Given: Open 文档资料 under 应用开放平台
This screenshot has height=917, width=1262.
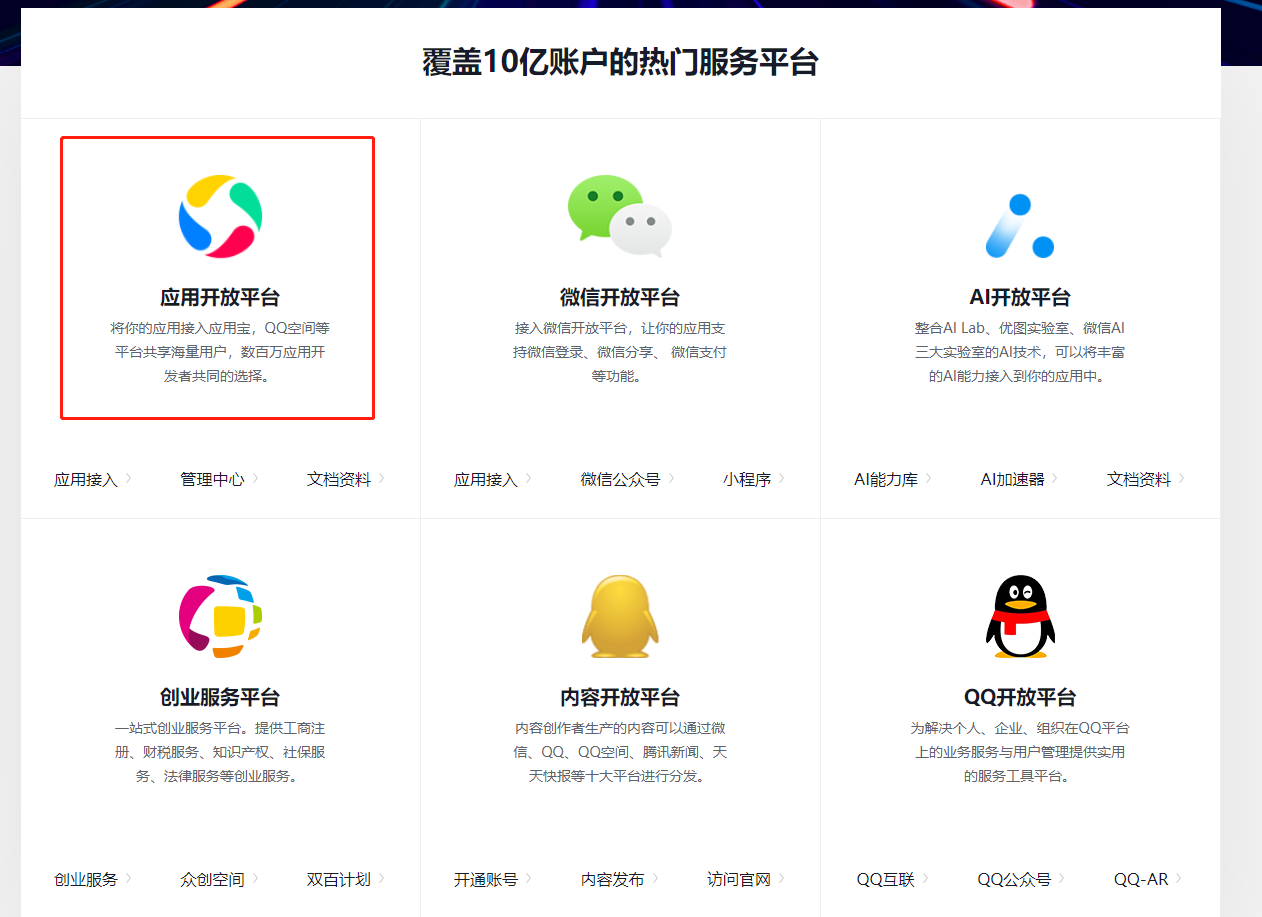Looking at the screenshot, I should point(339,479).
